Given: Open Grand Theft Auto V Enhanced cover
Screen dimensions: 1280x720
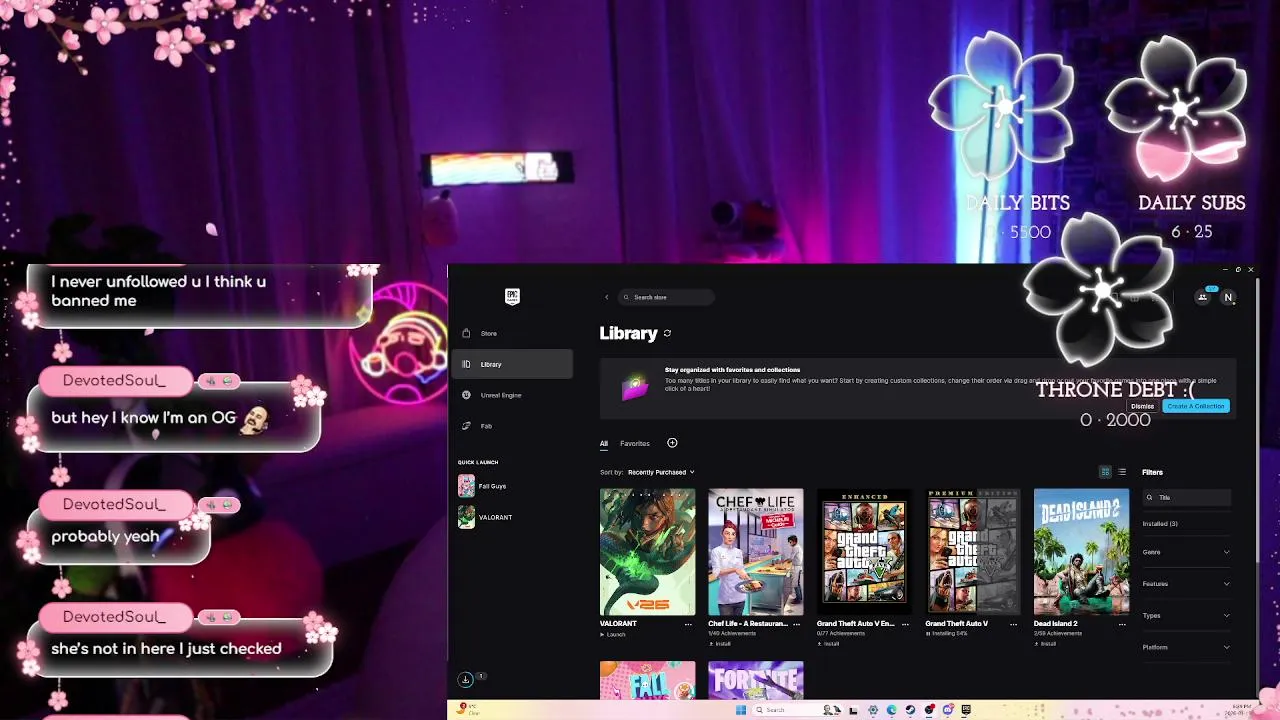Looking at the screenshot, I should coord(864,552).
